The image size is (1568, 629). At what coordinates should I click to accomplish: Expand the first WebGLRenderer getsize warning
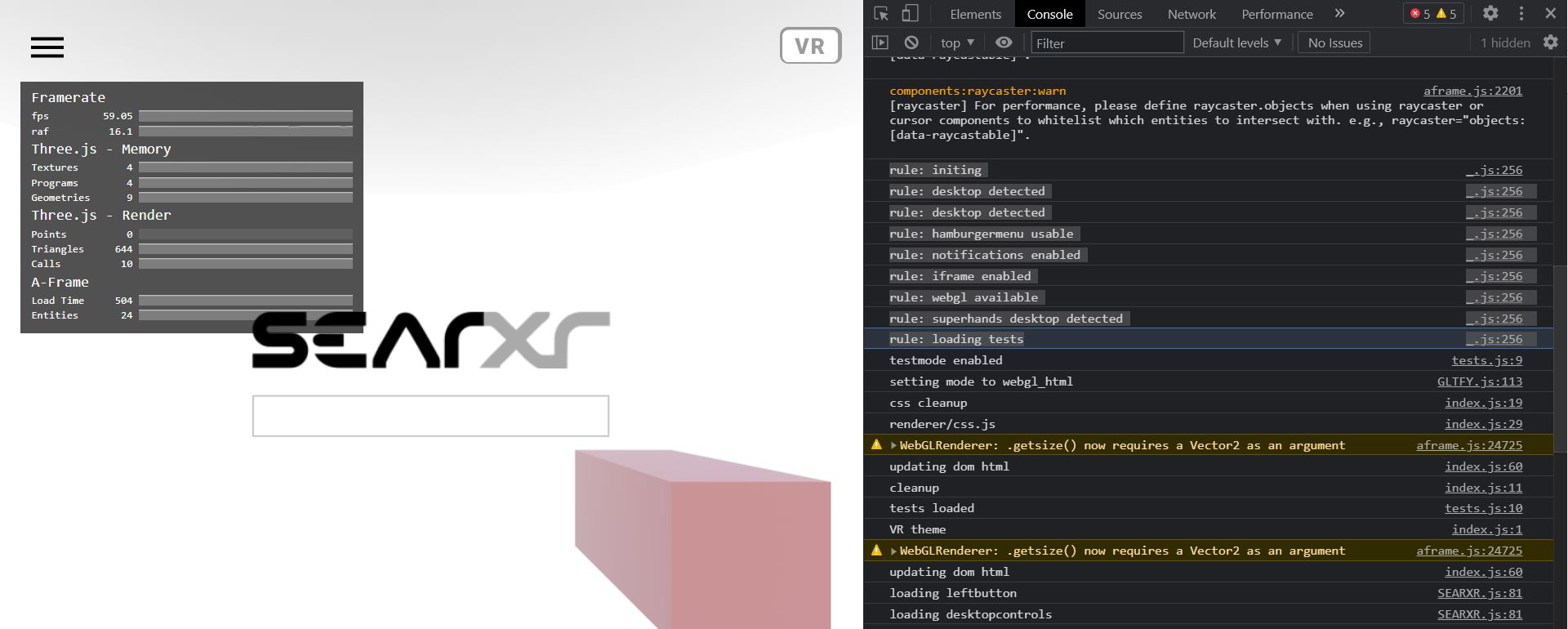point(894,445)
